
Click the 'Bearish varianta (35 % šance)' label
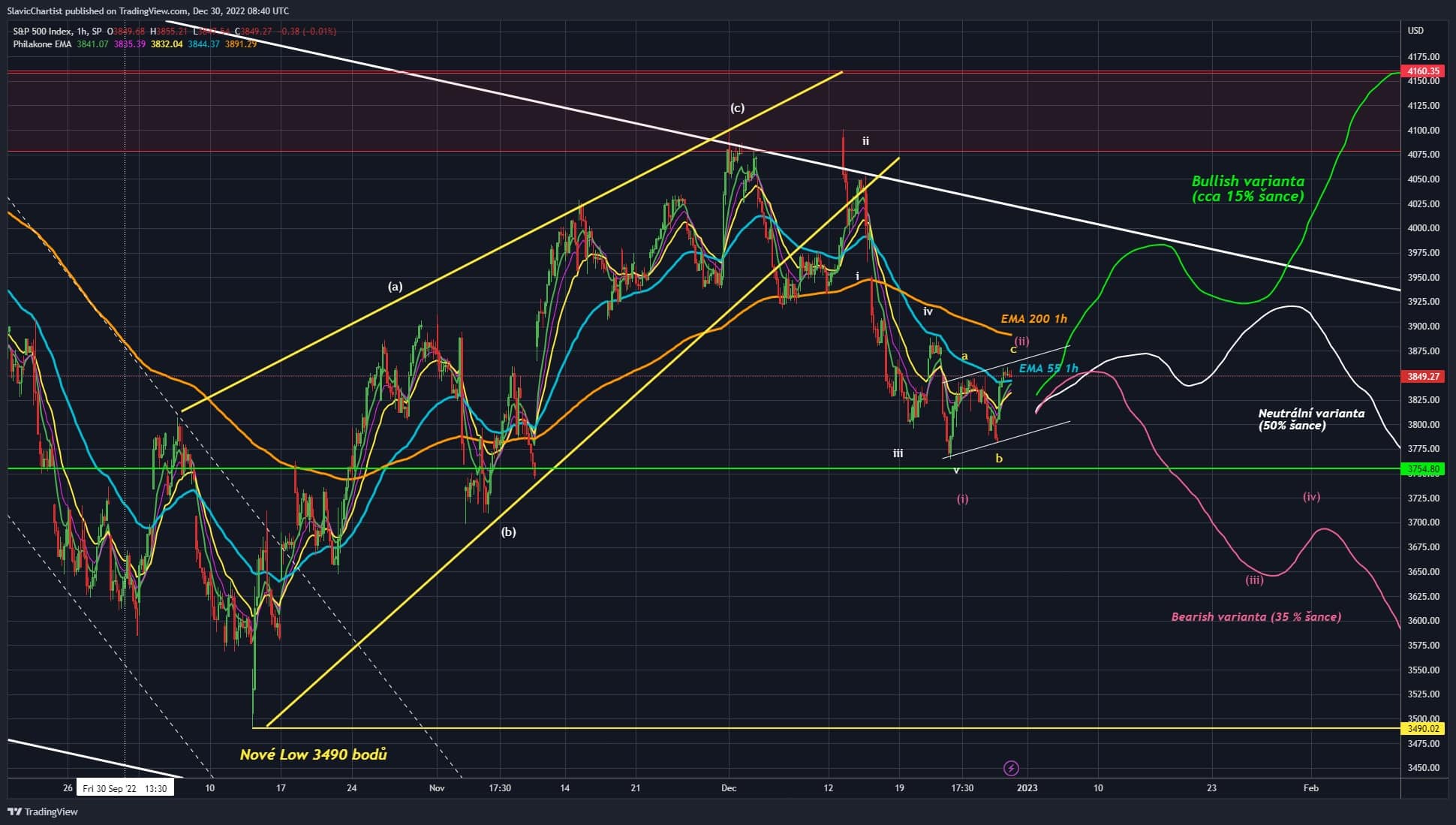pyautogui.click(x=1256, y=617)
